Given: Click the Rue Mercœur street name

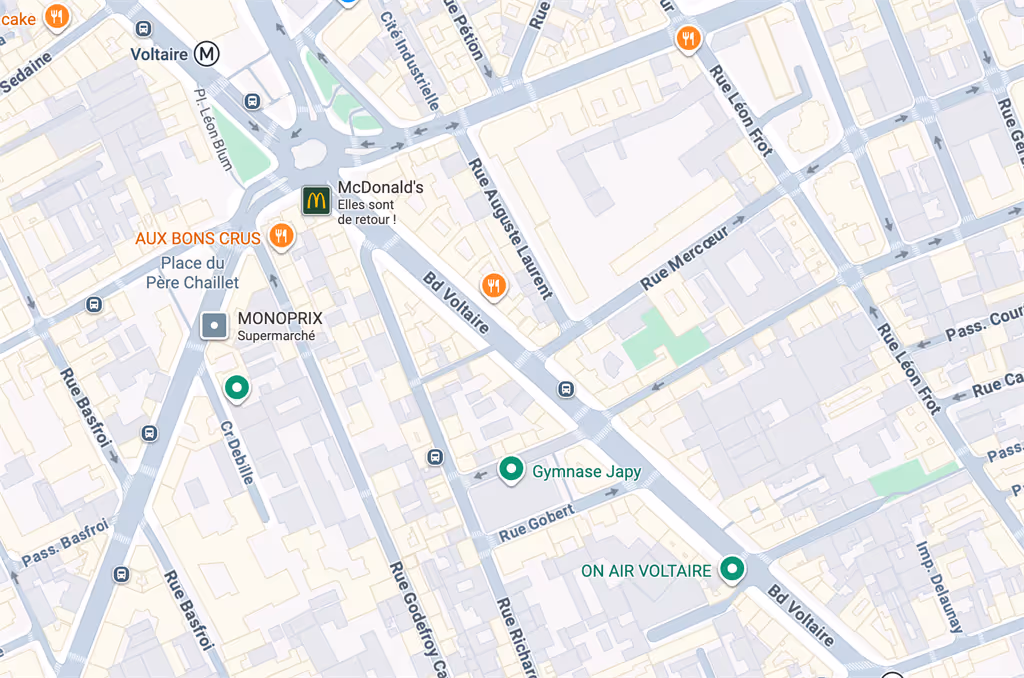Looking at the screenshot, I should pyautogui.click(x=684, y=258).
